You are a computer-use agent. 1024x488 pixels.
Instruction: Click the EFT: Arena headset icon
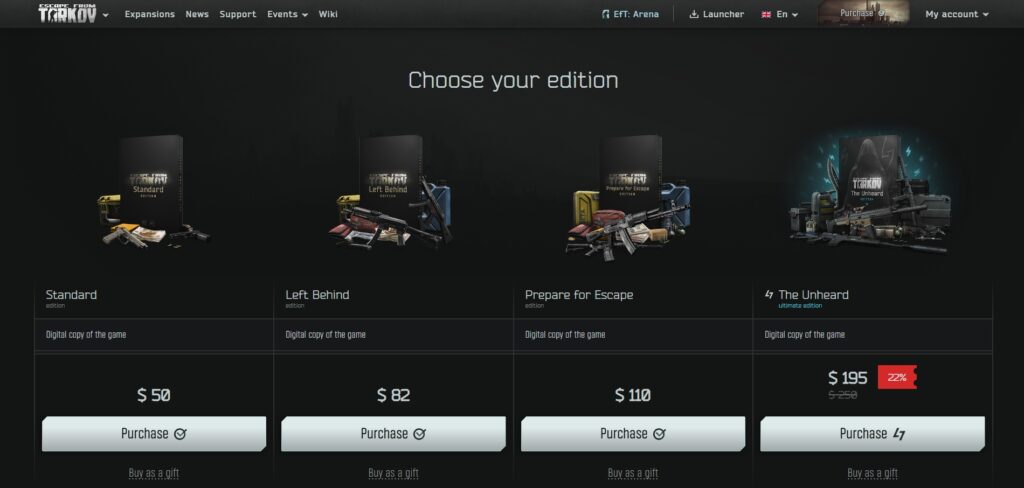[x=605, y=14]
